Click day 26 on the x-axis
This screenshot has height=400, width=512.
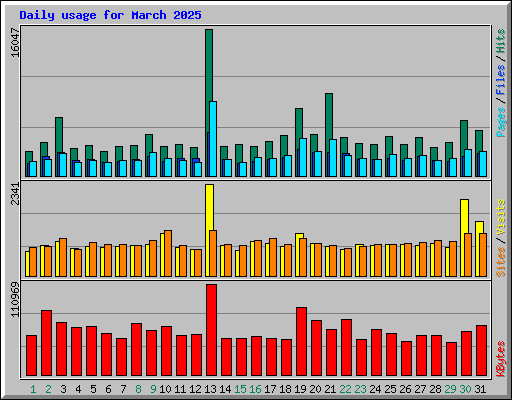coord(405,389)
